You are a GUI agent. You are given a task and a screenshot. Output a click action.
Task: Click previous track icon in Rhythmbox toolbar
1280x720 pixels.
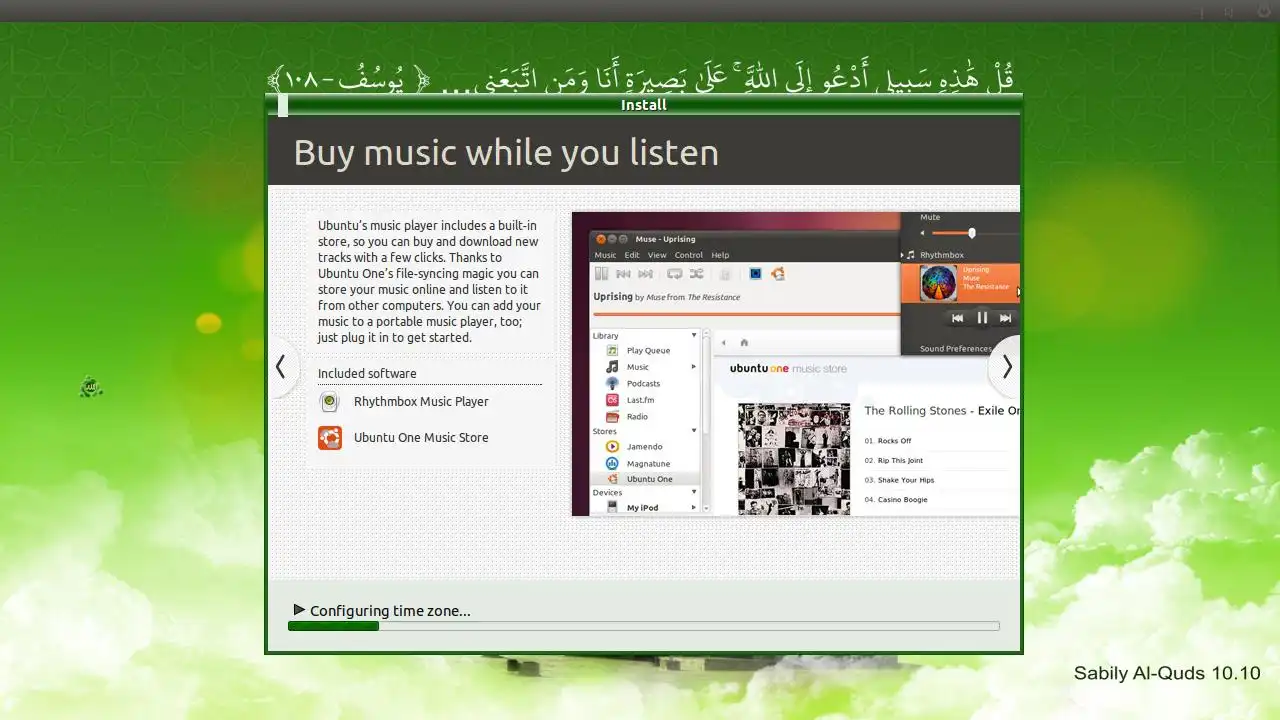(x=623, y=273)
